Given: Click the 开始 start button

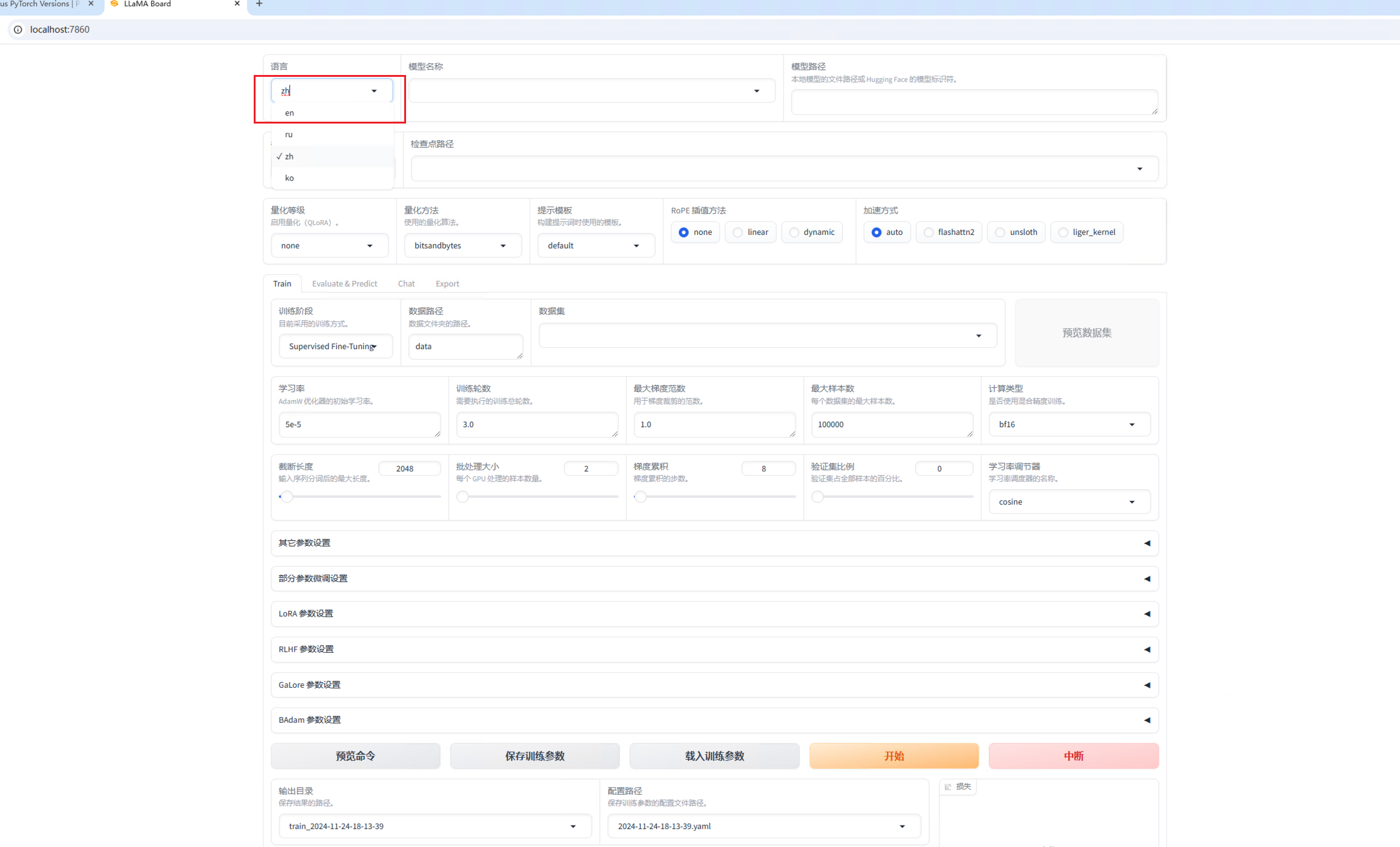Looking at the screenshot, I should [894, 756].
